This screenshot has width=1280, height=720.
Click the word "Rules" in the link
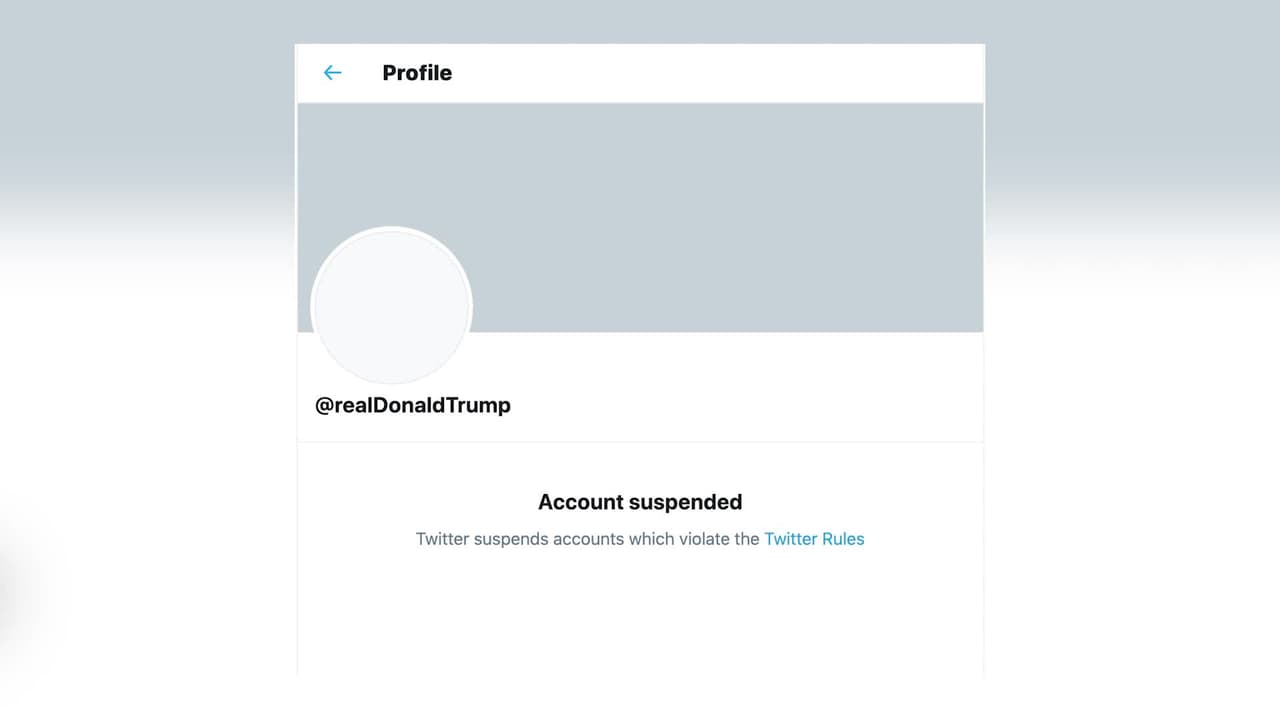[842, 539]
